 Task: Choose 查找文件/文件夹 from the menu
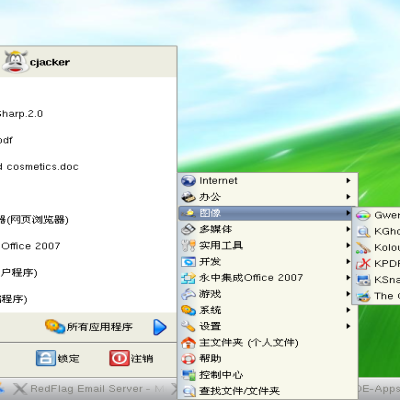pyautogui.click(x=268, y=391)
